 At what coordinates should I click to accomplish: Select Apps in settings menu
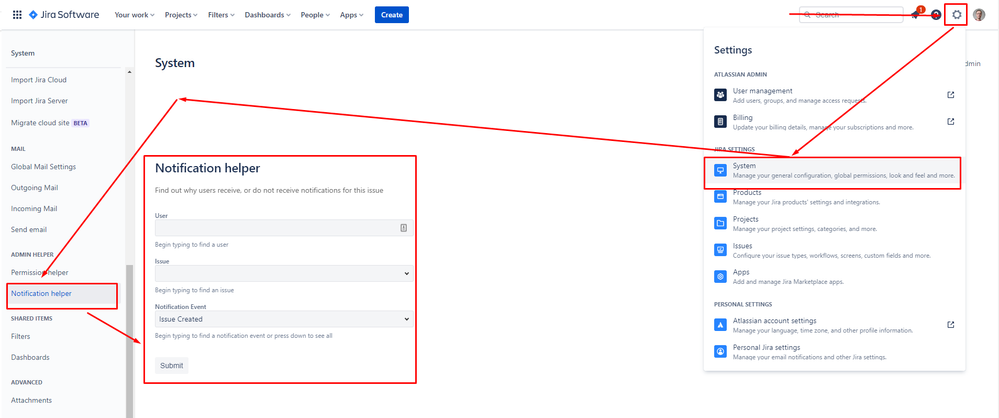point(835,277)
